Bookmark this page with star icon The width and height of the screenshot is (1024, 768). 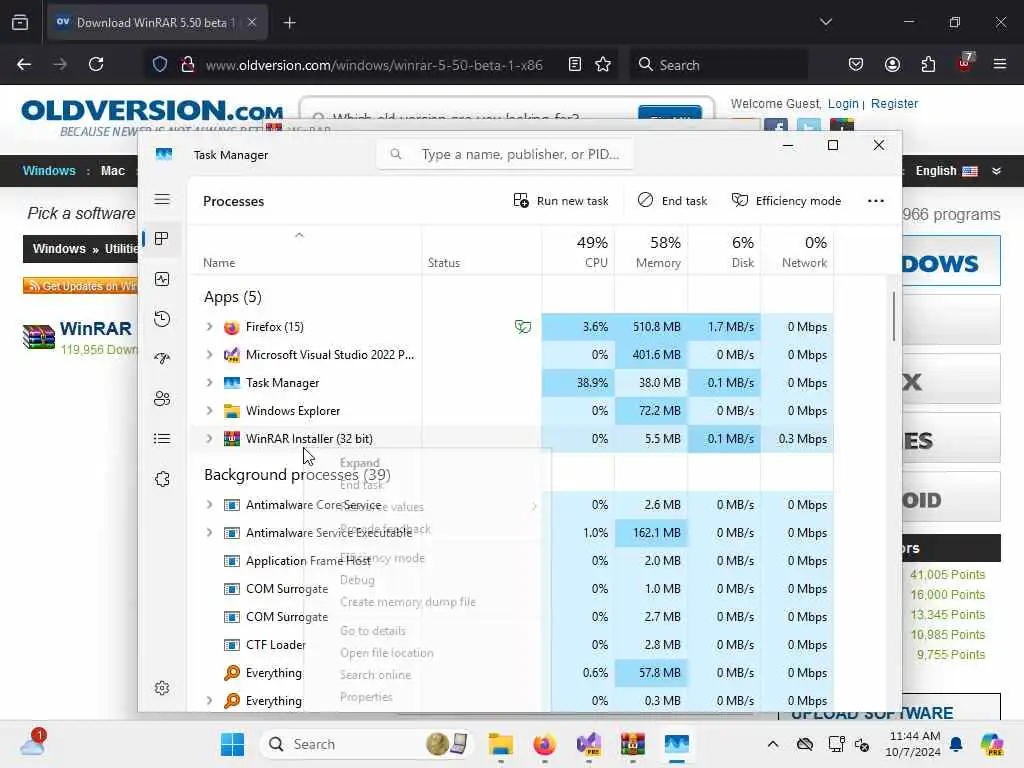pos(603,64)
